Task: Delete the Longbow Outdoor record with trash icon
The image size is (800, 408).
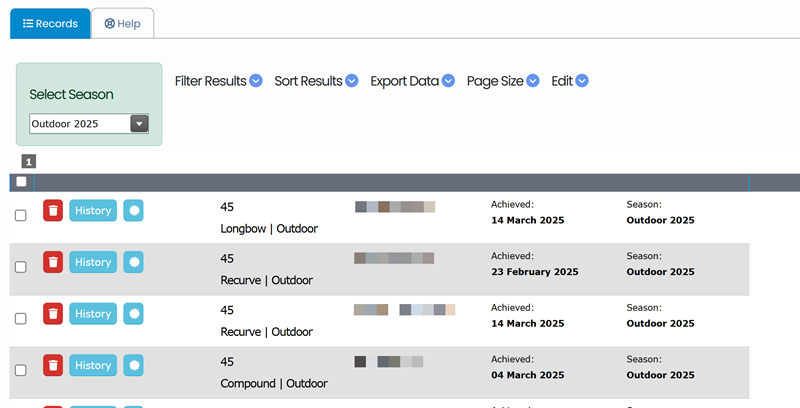Action: click(x=53, y=210)
